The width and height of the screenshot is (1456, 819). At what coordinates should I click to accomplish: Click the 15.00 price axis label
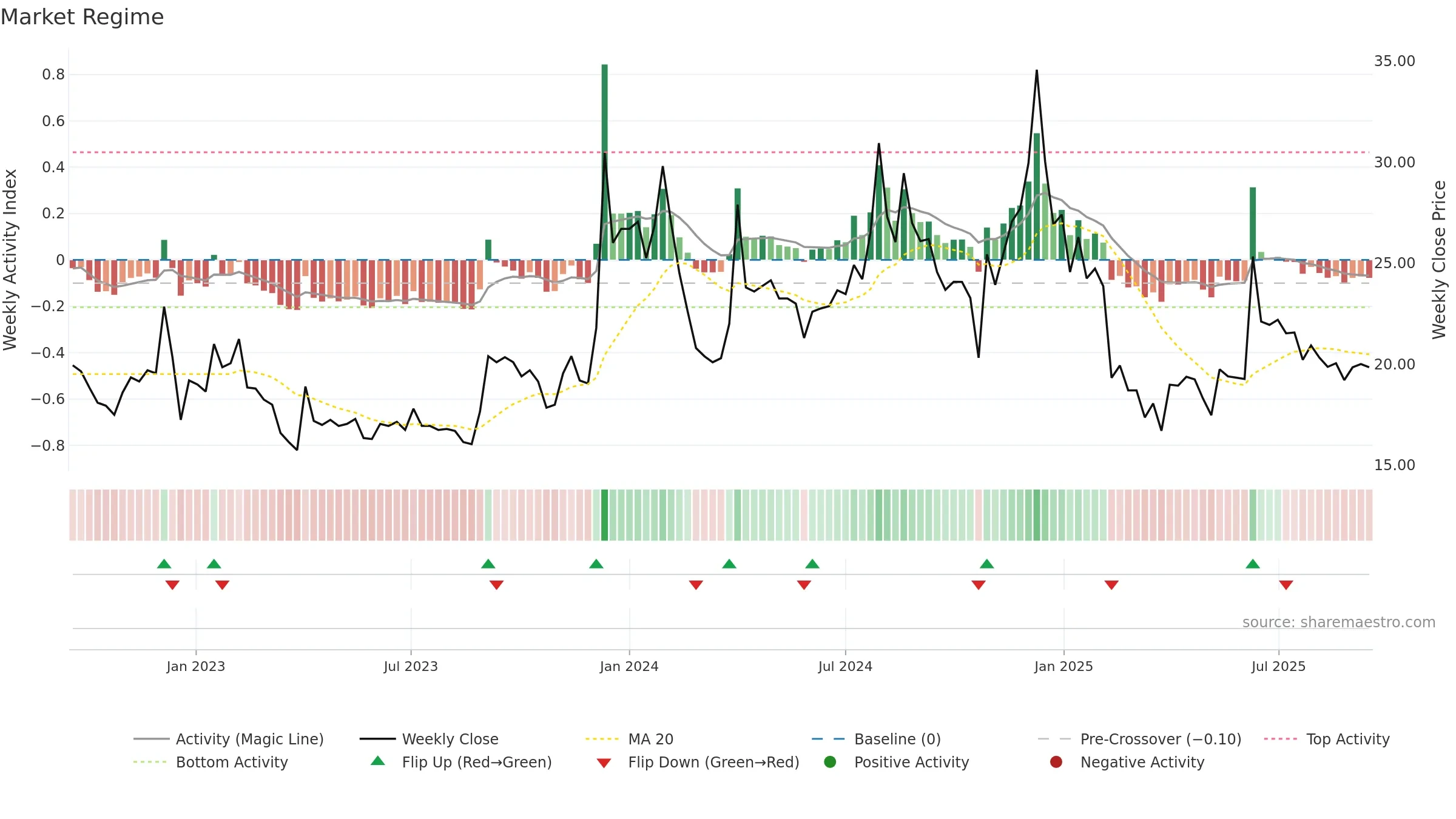(x=1394, y=465)
